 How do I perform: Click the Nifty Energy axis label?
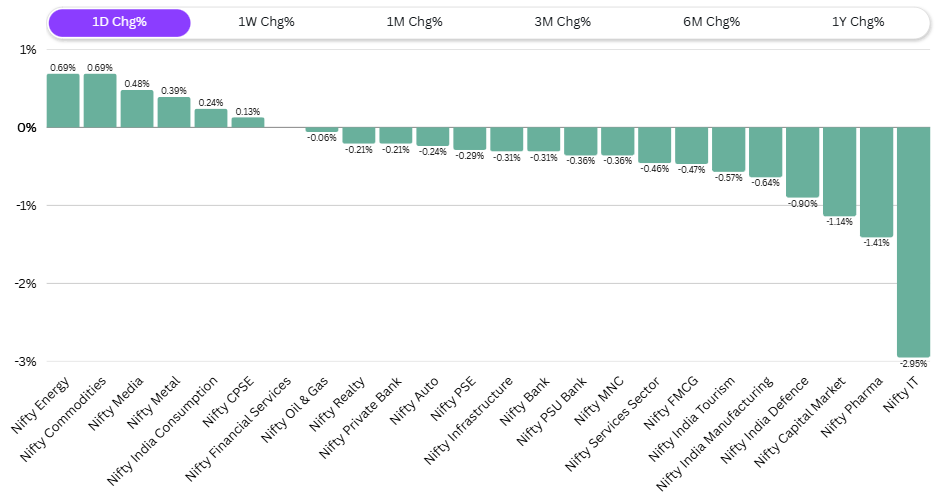click(40, 405)
